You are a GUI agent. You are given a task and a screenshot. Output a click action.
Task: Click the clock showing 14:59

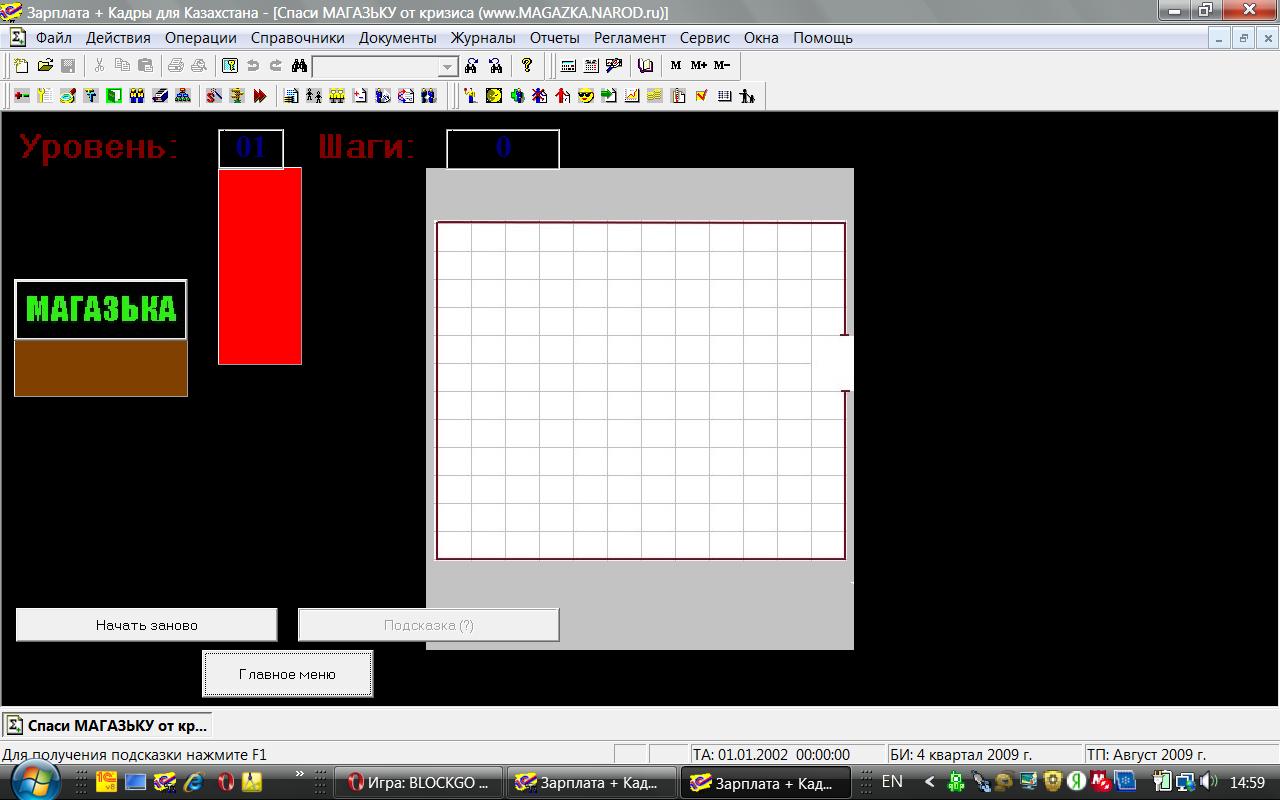coord(1247,782)
